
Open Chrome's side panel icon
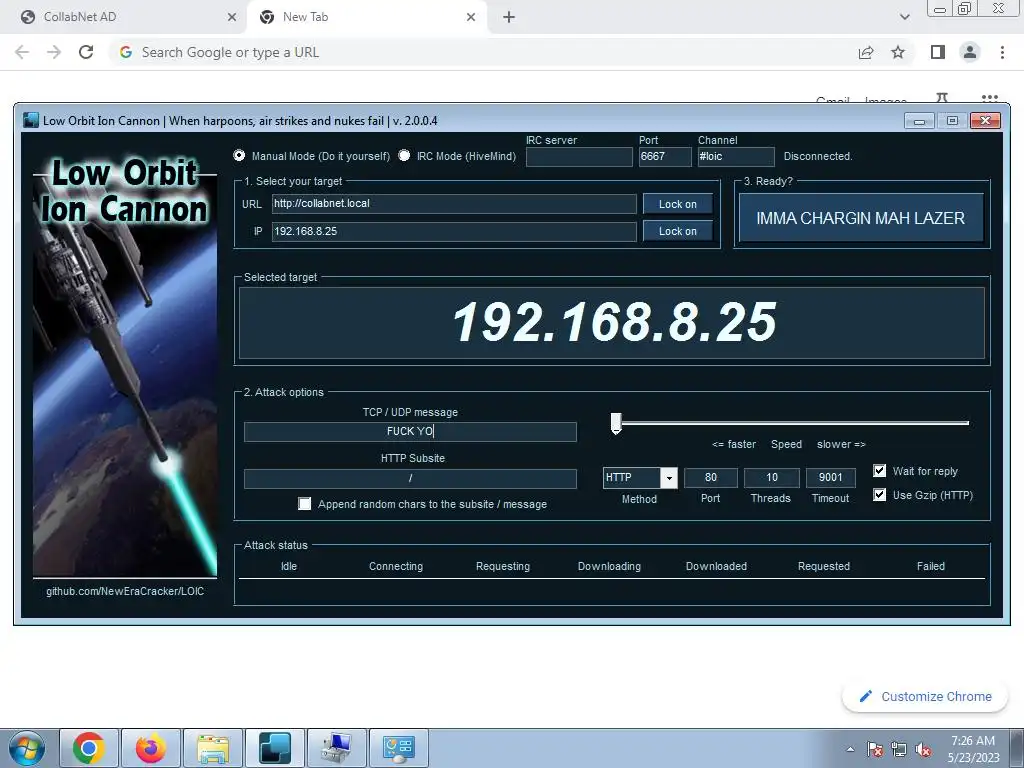(x=938, y=52)
